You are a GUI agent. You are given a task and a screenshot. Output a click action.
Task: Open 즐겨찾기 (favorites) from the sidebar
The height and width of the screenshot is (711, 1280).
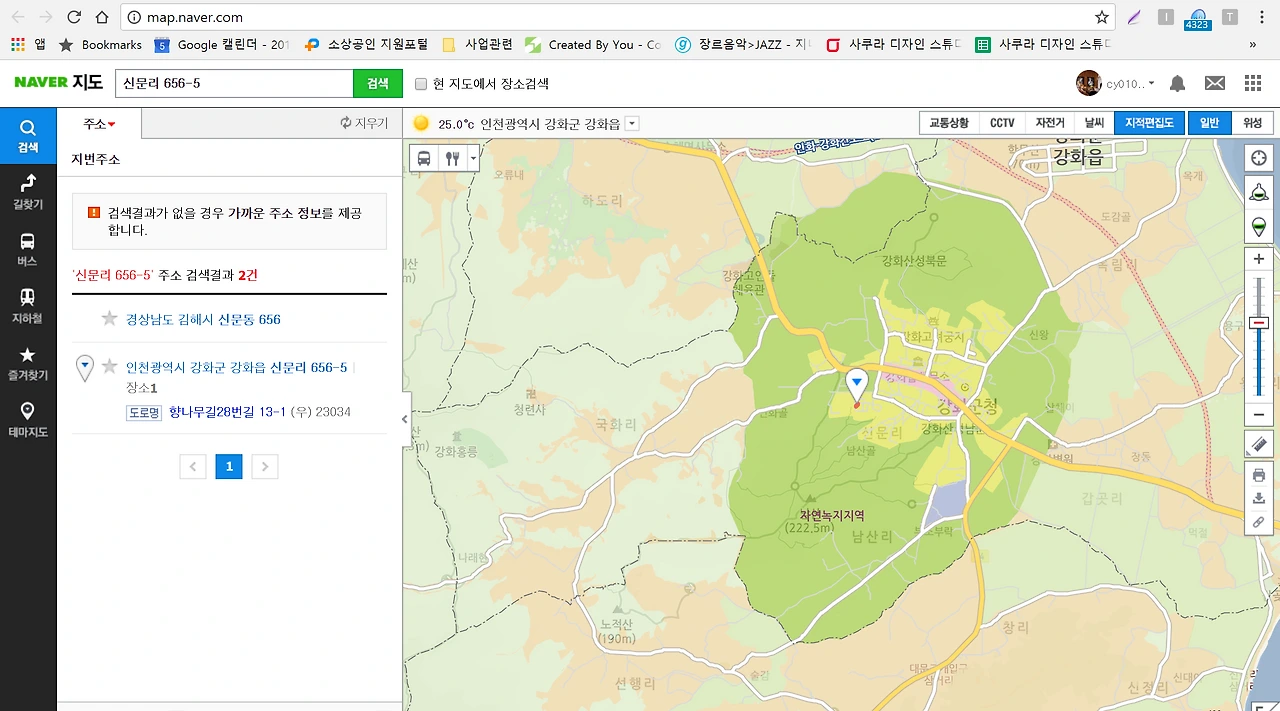[28, 362]
